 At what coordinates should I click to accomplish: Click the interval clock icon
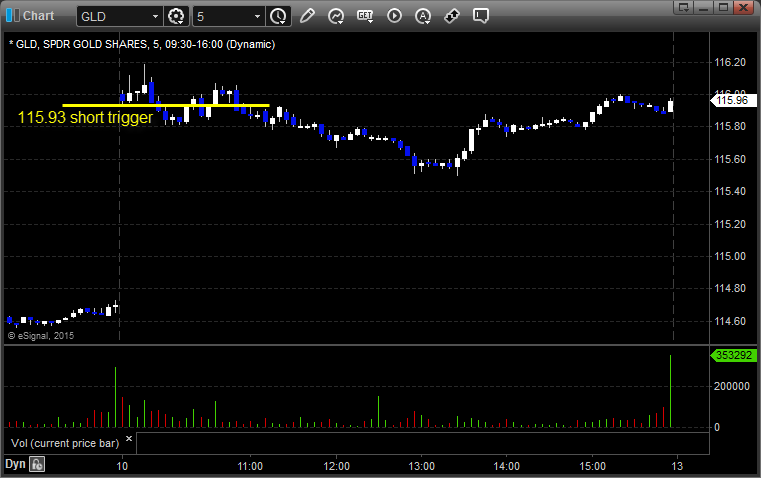(278, 16)
